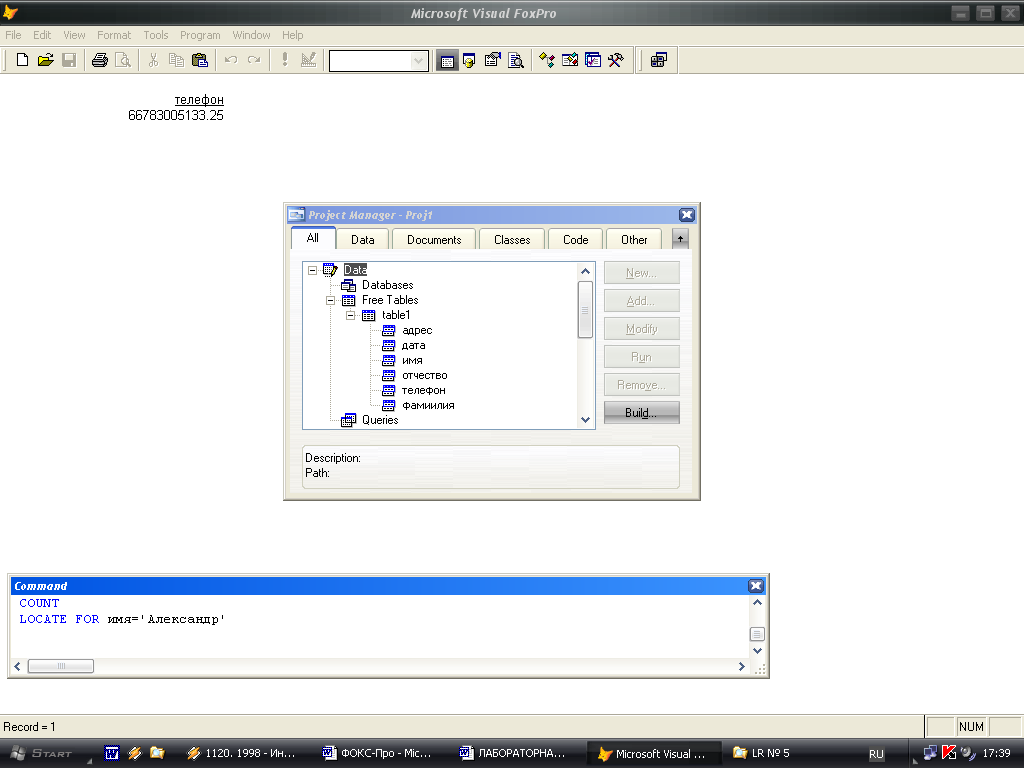Click the LOCATE FOR line in Command window
Image resolution: width=1024 pixels, height=768 pixels.
coord(122,619)
